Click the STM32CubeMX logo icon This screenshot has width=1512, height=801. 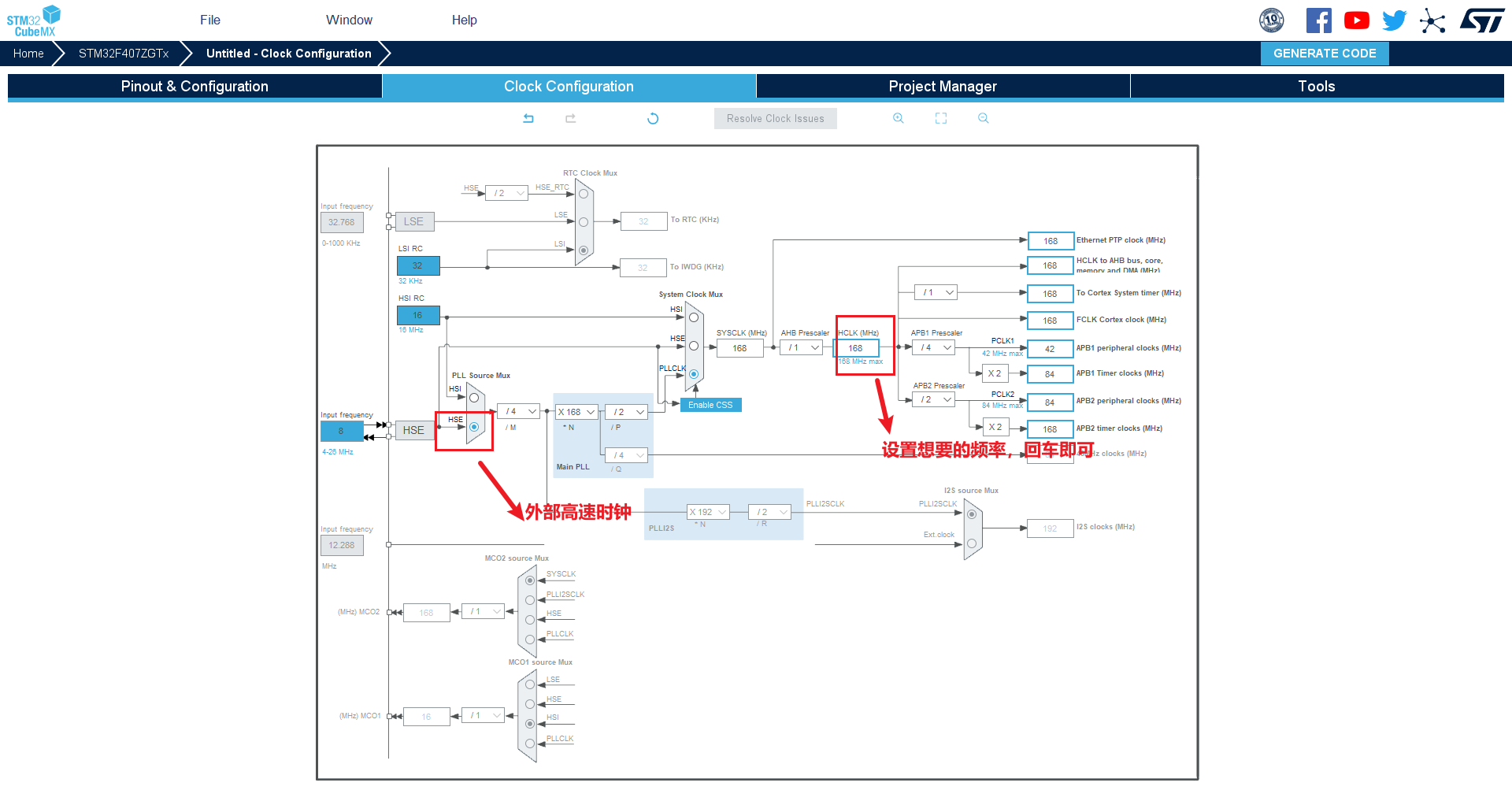pyautogui.click(x=34, y=20)
